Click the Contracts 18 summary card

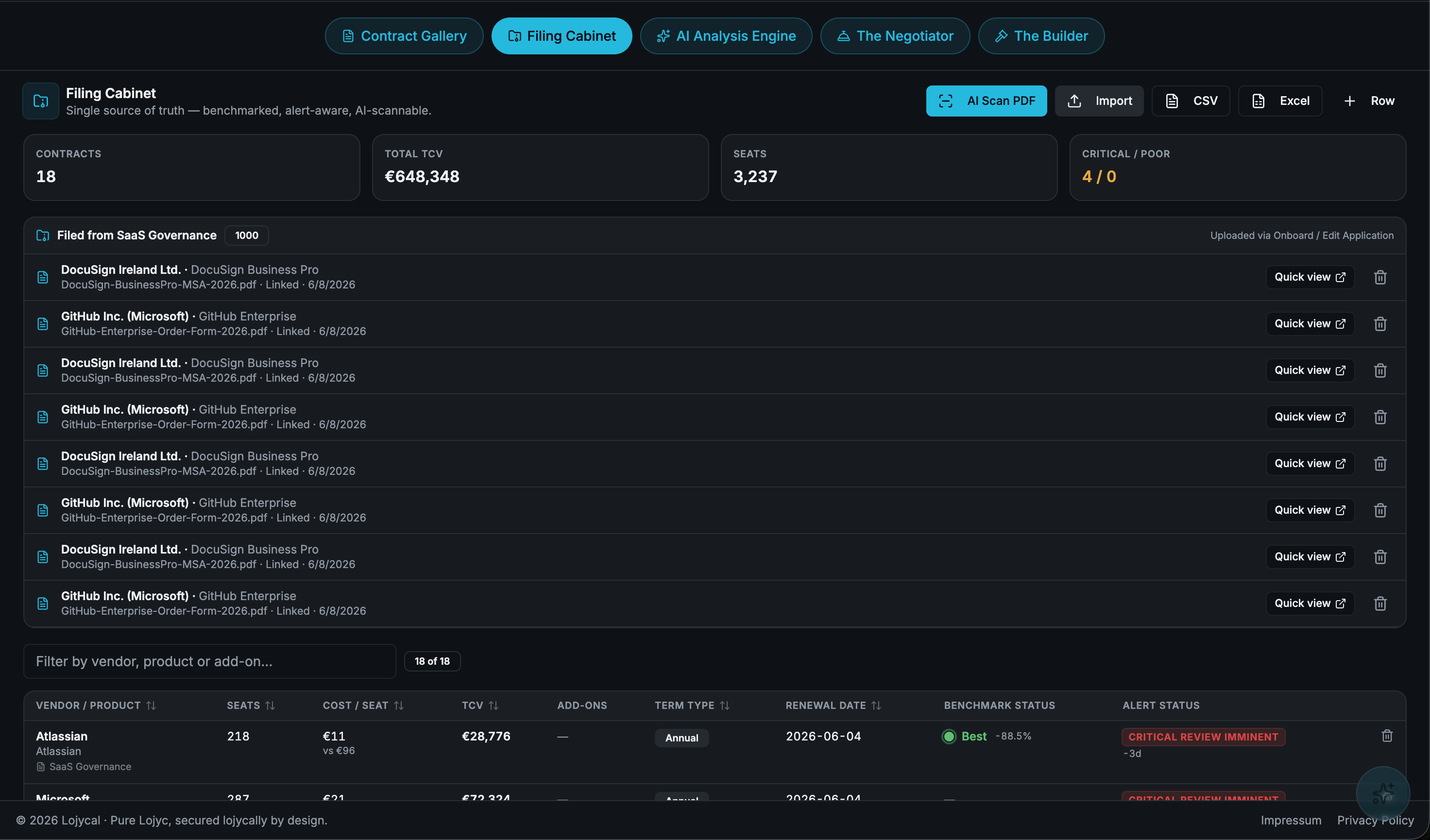tap(192, 168)
